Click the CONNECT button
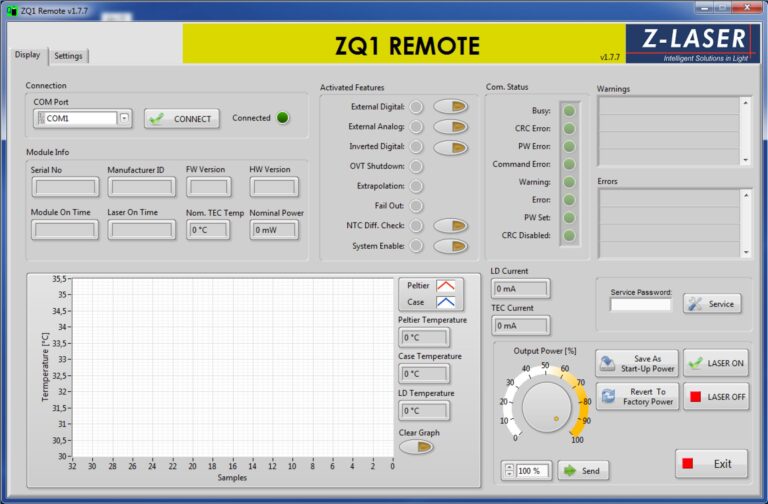 pyautogui.click(x=182, y=119)
